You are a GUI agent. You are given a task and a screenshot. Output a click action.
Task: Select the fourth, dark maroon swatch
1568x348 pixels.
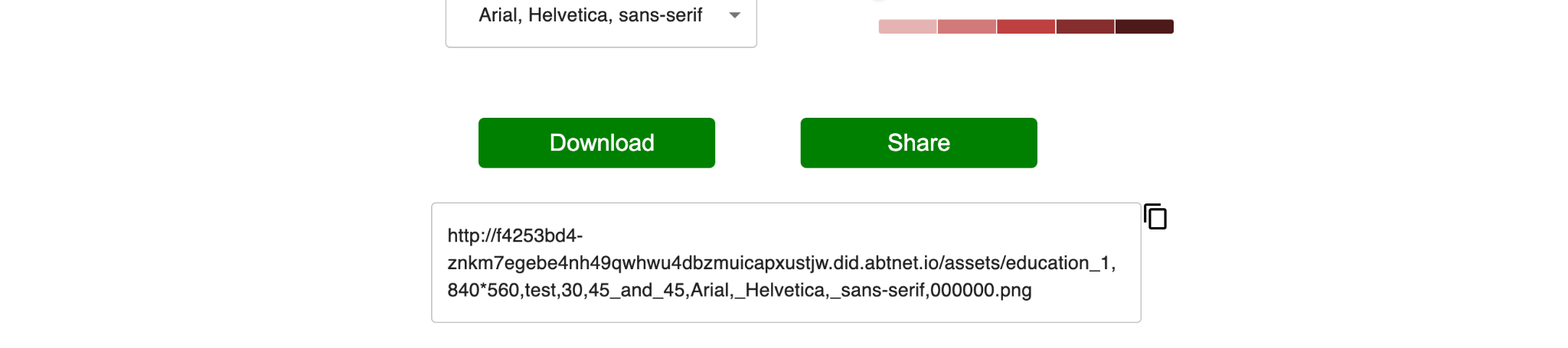pyautogui.click(x=1085, y=27)
